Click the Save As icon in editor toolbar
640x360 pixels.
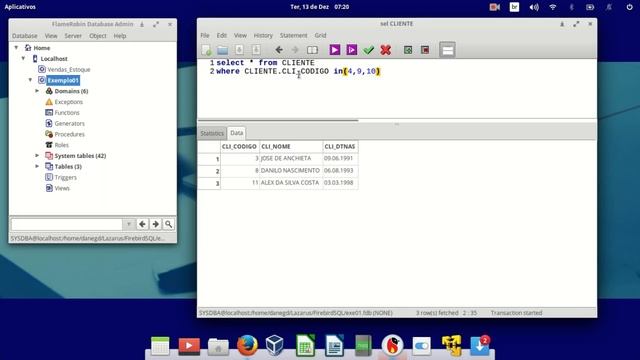256,50
